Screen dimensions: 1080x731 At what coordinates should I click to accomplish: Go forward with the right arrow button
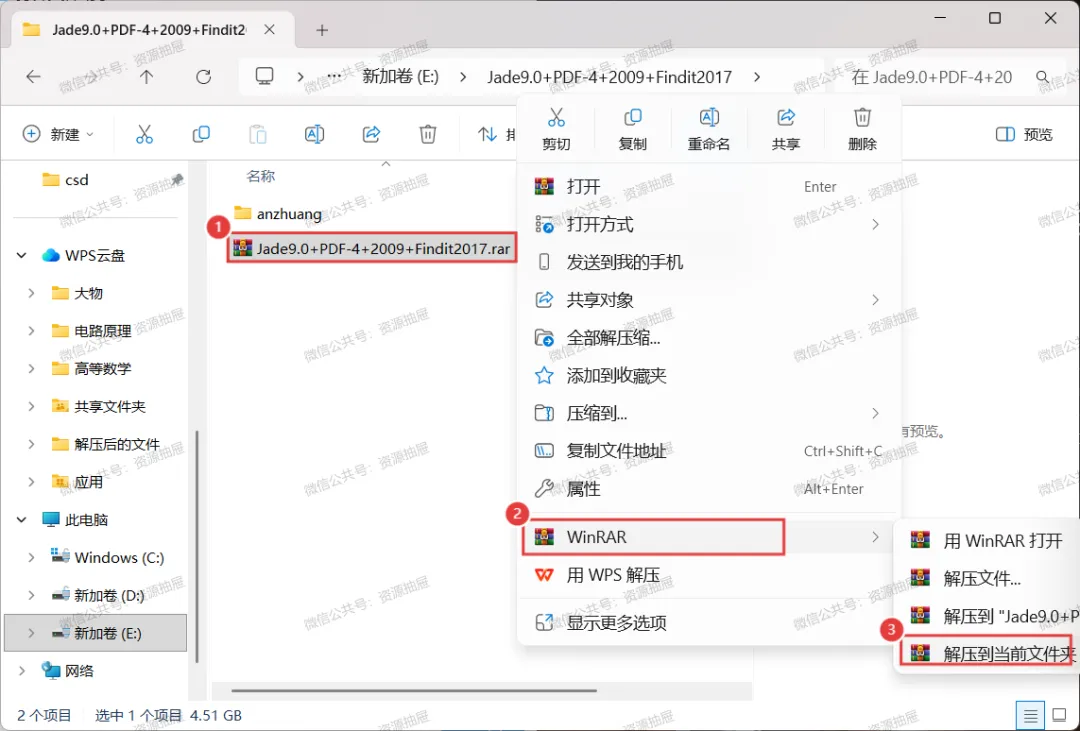[90, 76]
